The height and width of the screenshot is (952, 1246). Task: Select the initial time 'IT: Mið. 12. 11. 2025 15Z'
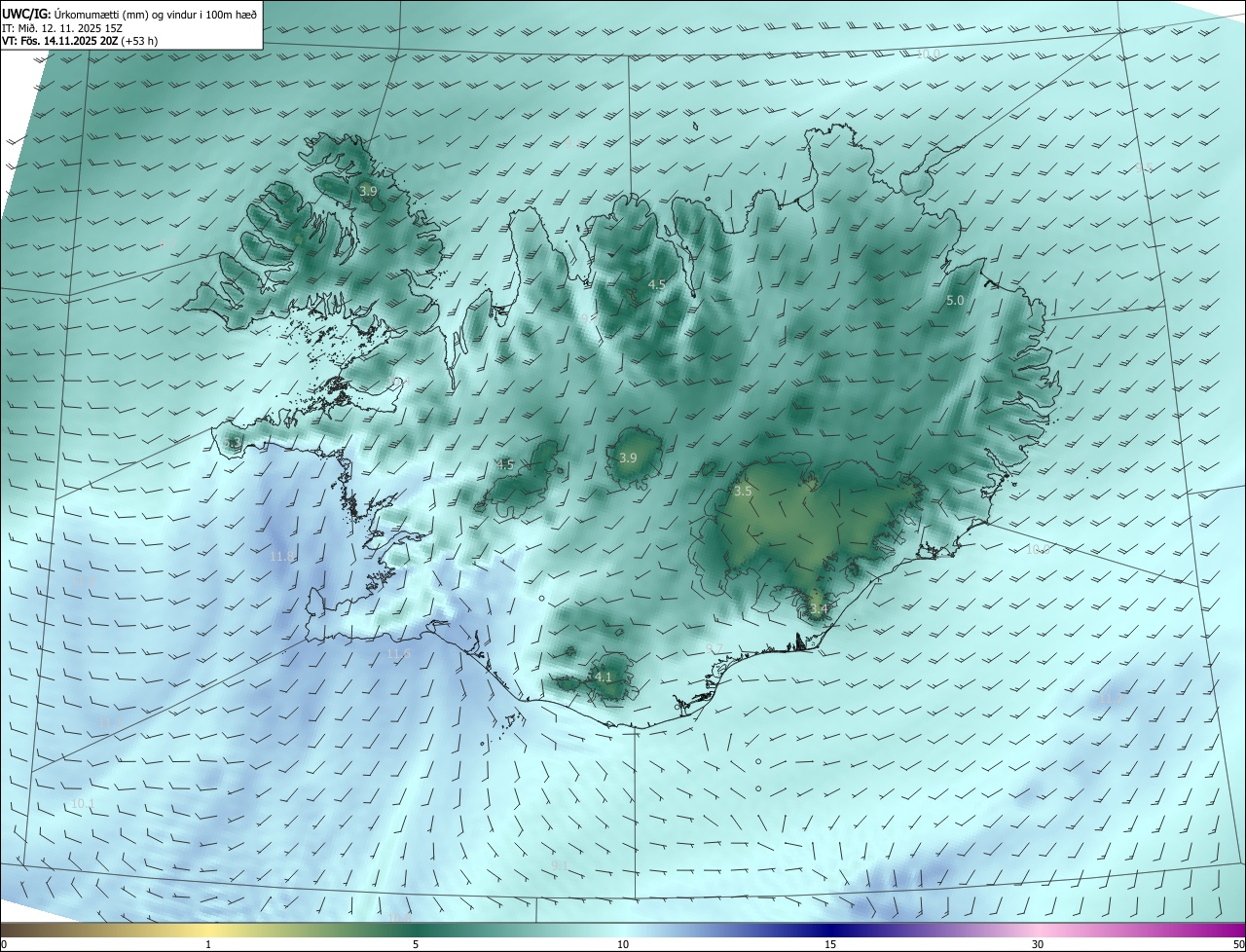(61, 28)
